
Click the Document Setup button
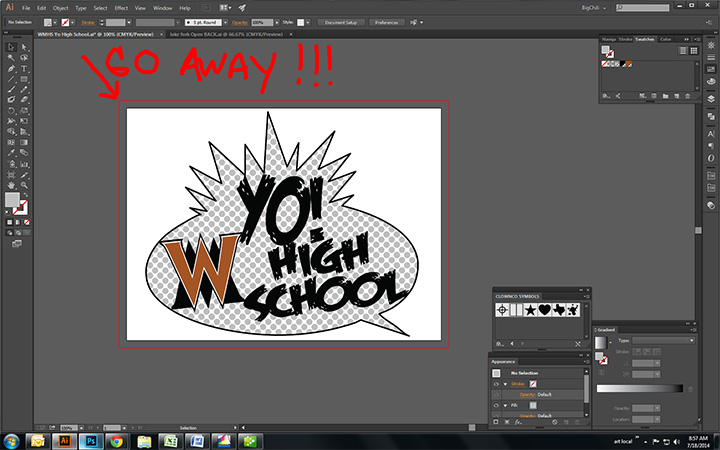341,22
